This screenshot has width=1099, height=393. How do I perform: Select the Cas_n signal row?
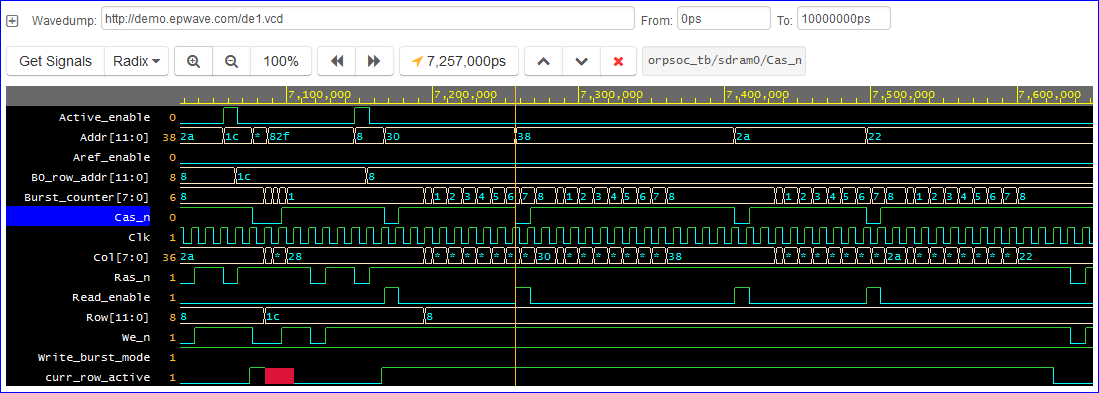point(78,217)
